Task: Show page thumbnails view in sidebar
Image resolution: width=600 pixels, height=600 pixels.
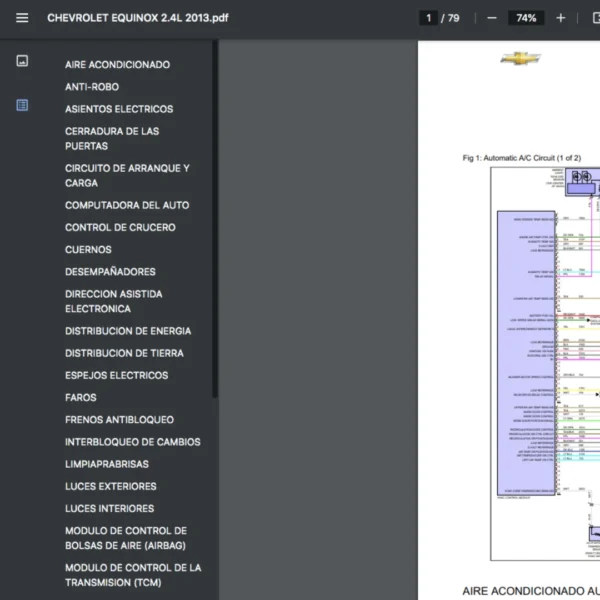Action: tap(22, 61)
